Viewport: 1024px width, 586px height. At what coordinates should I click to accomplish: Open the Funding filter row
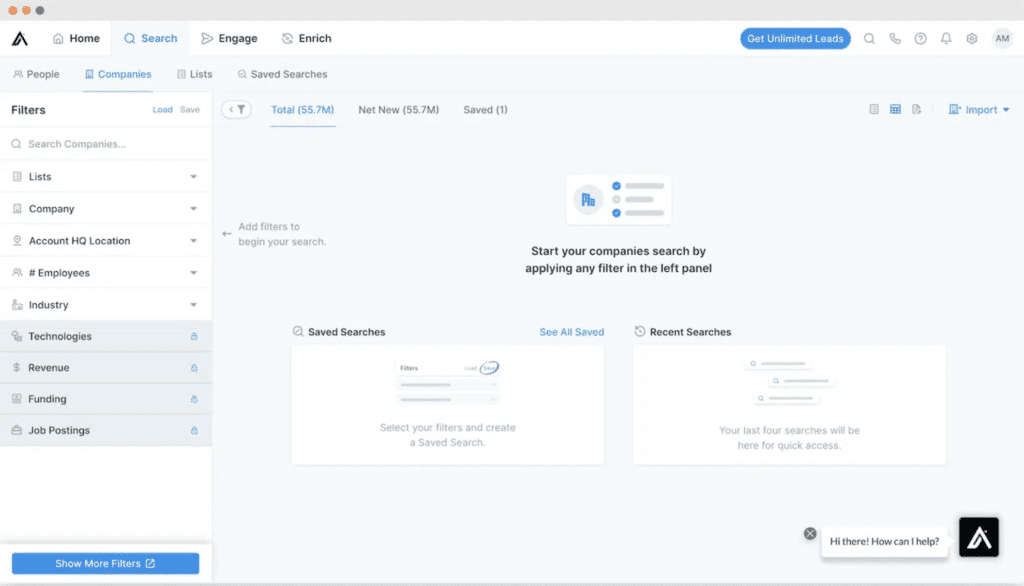(x=106, y=399)
